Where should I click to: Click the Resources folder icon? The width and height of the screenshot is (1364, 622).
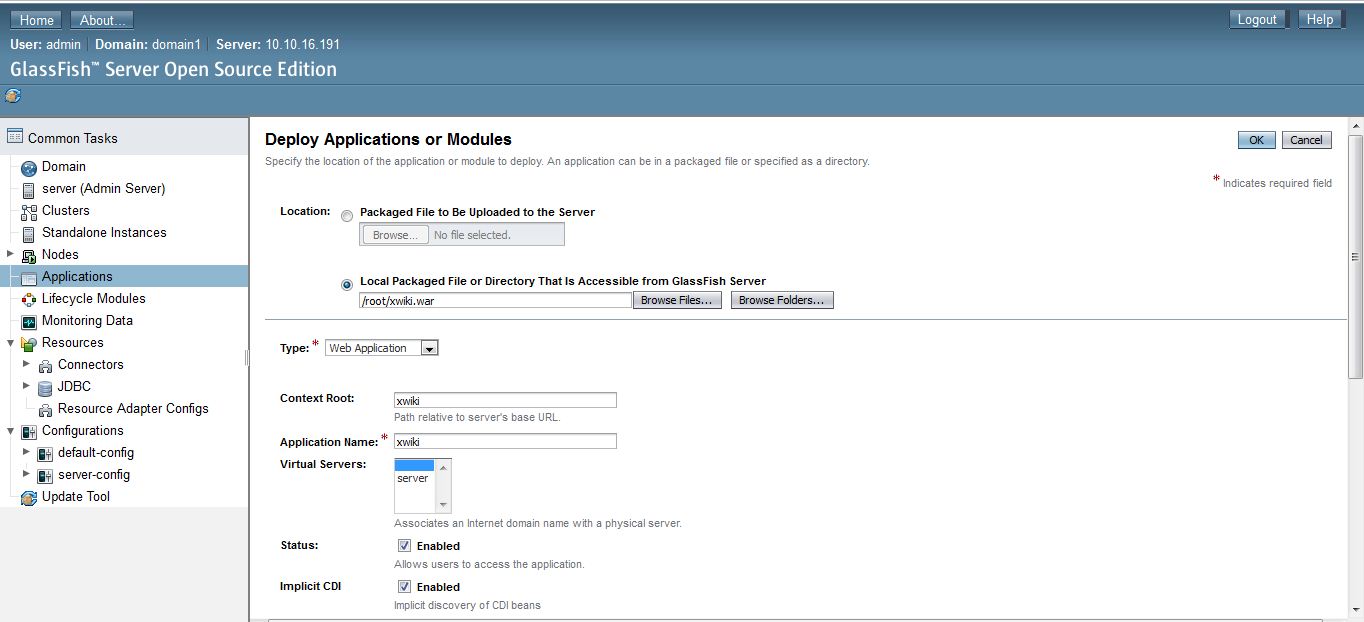click(29, 343)
